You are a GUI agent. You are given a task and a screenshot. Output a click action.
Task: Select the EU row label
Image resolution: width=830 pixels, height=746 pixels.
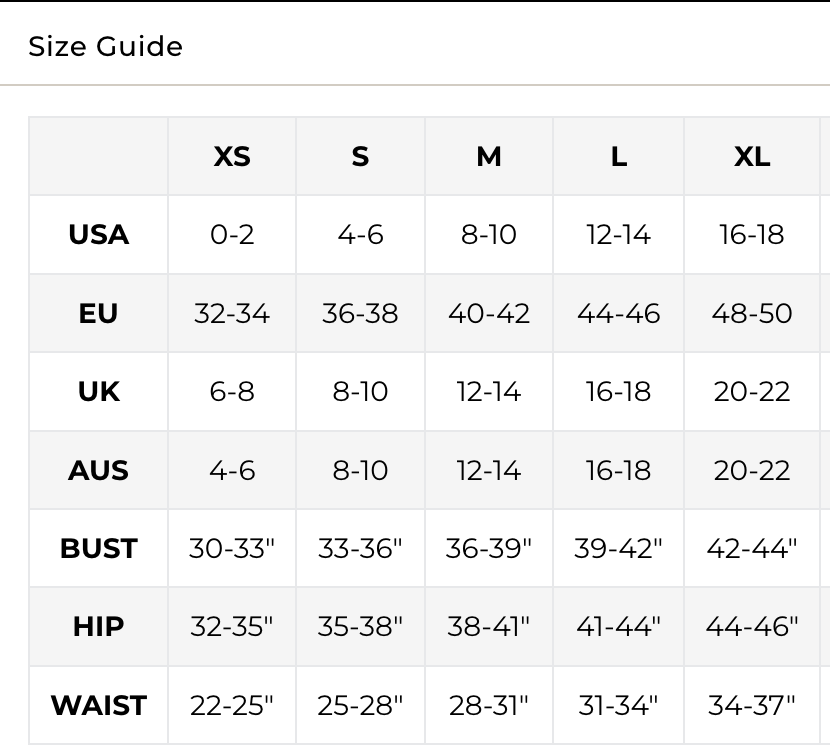[x=98, y=314]
